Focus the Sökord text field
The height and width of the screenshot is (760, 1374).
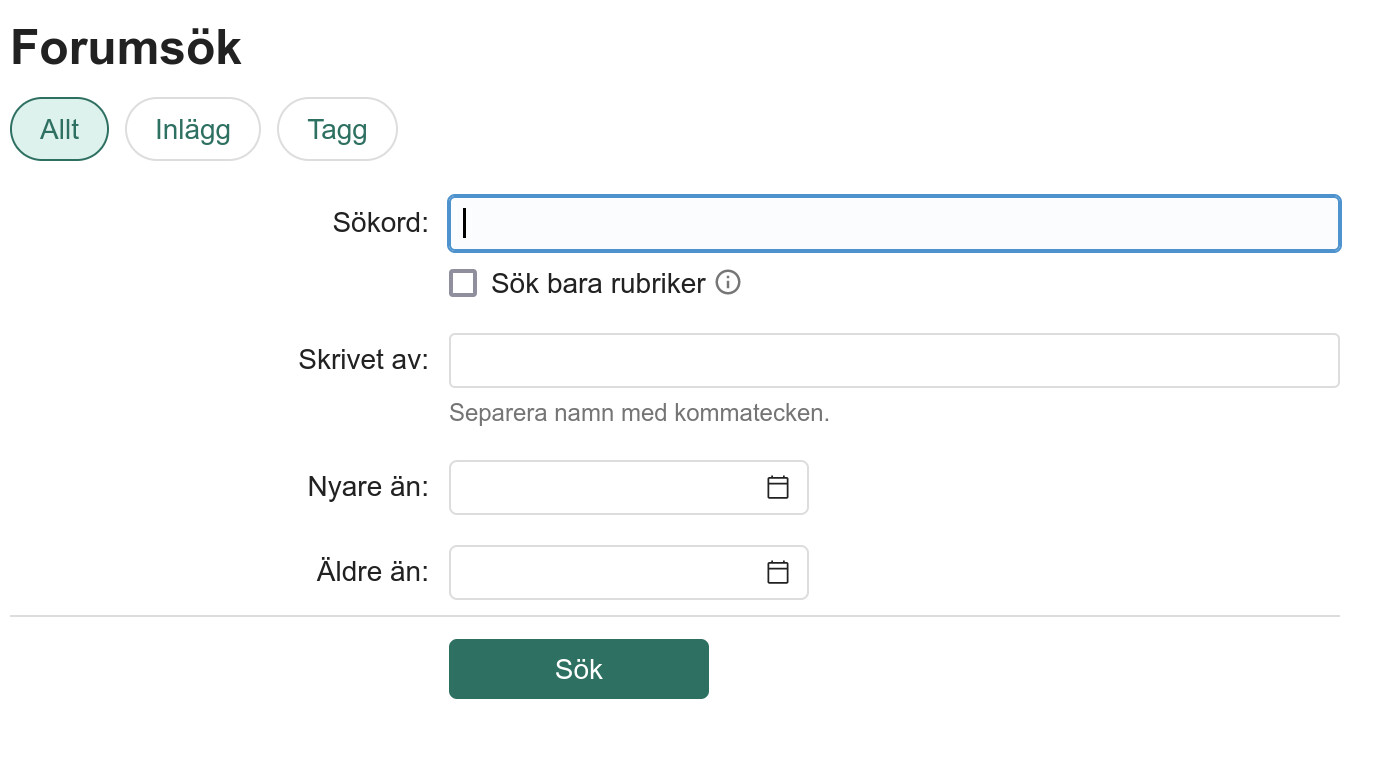coord(893,223)
